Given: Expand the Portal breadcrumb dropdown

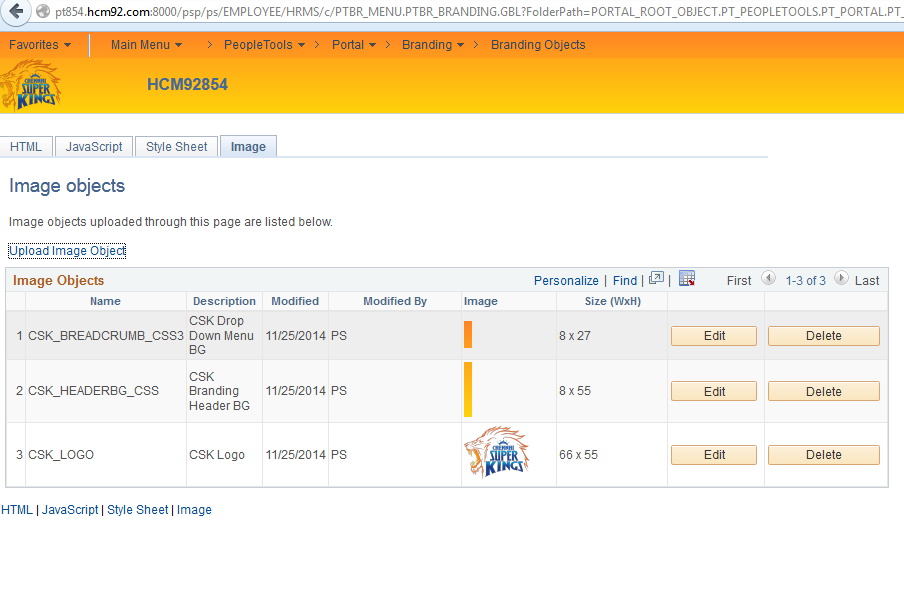Looking at the screenshot, I should [x=354, y=45].
